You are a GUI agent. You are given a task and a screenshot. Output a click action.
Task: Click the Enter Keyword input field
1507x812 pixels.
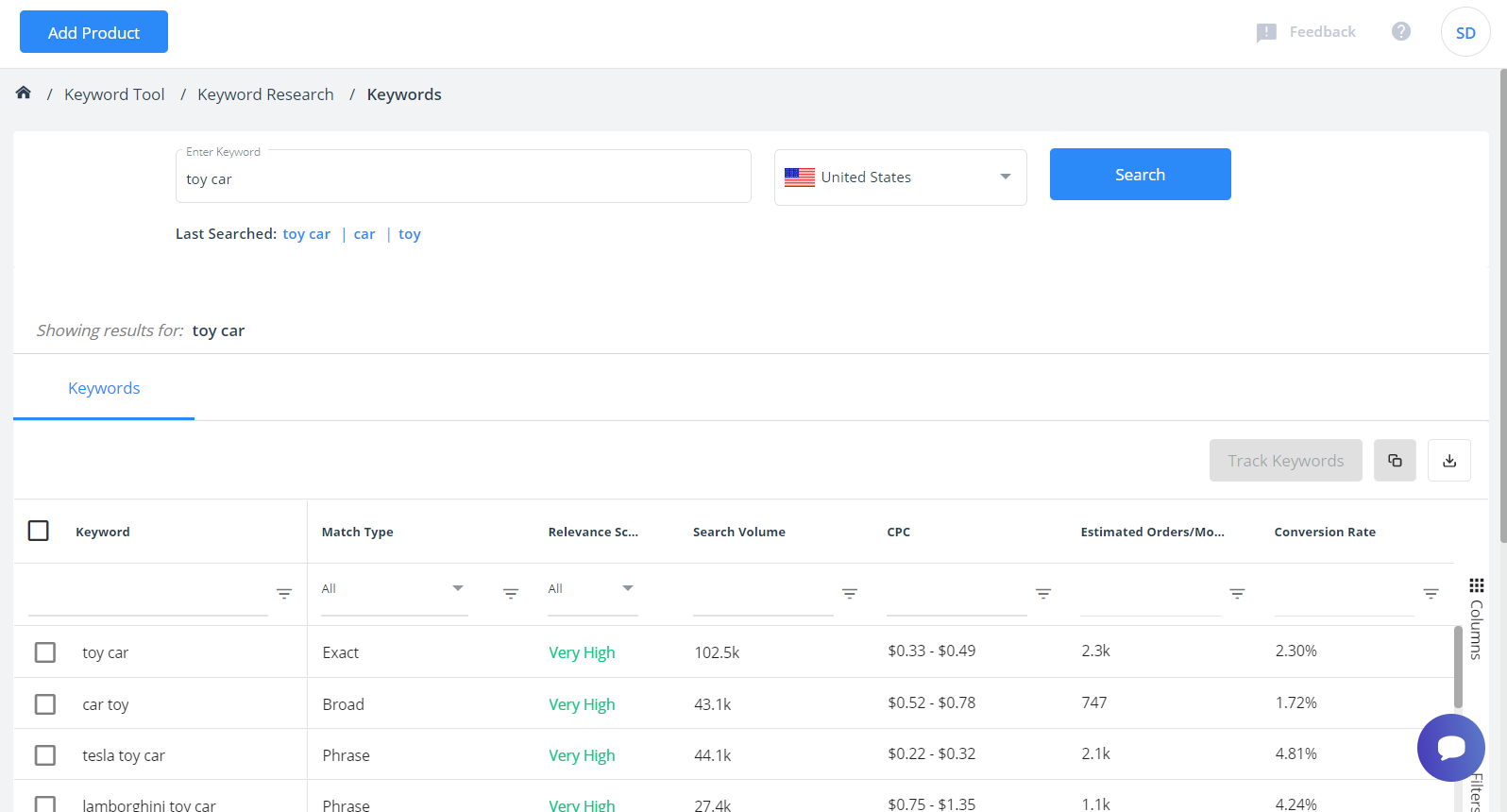click(x=464, y=177)
